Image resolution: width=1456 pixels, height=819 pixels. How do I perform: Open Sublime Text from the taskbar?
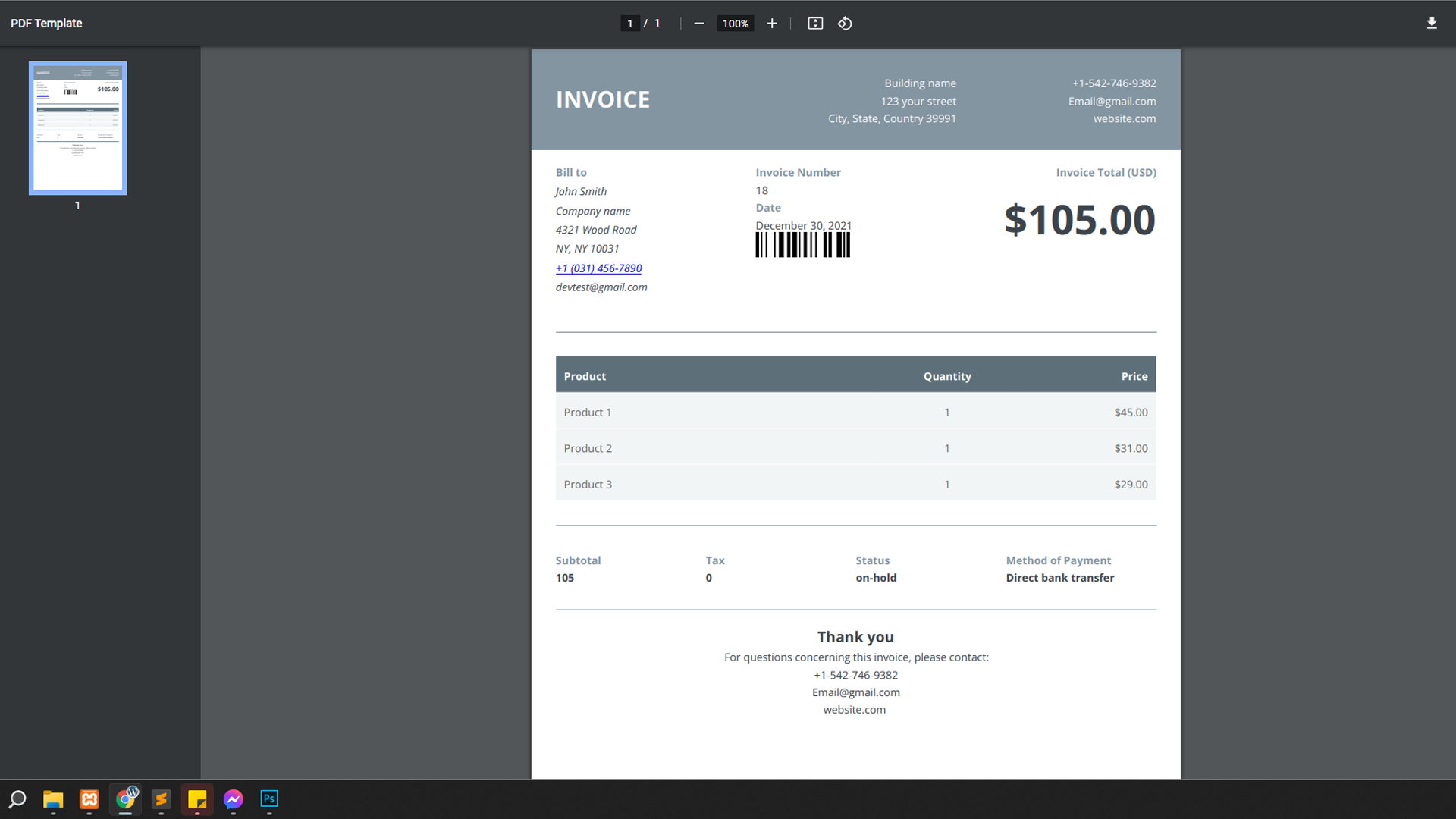point(162,799)
